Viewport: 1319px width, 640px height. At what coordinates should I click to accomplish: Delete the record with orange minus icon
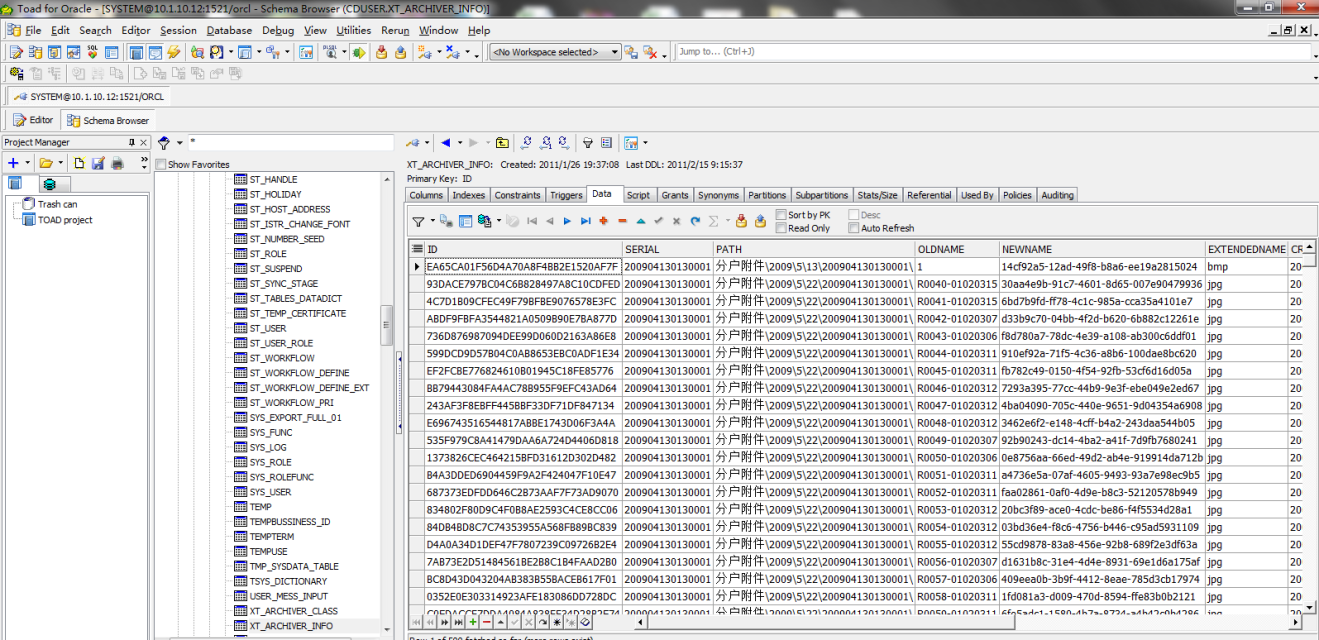pyautogui.click(x=622, y=221)
